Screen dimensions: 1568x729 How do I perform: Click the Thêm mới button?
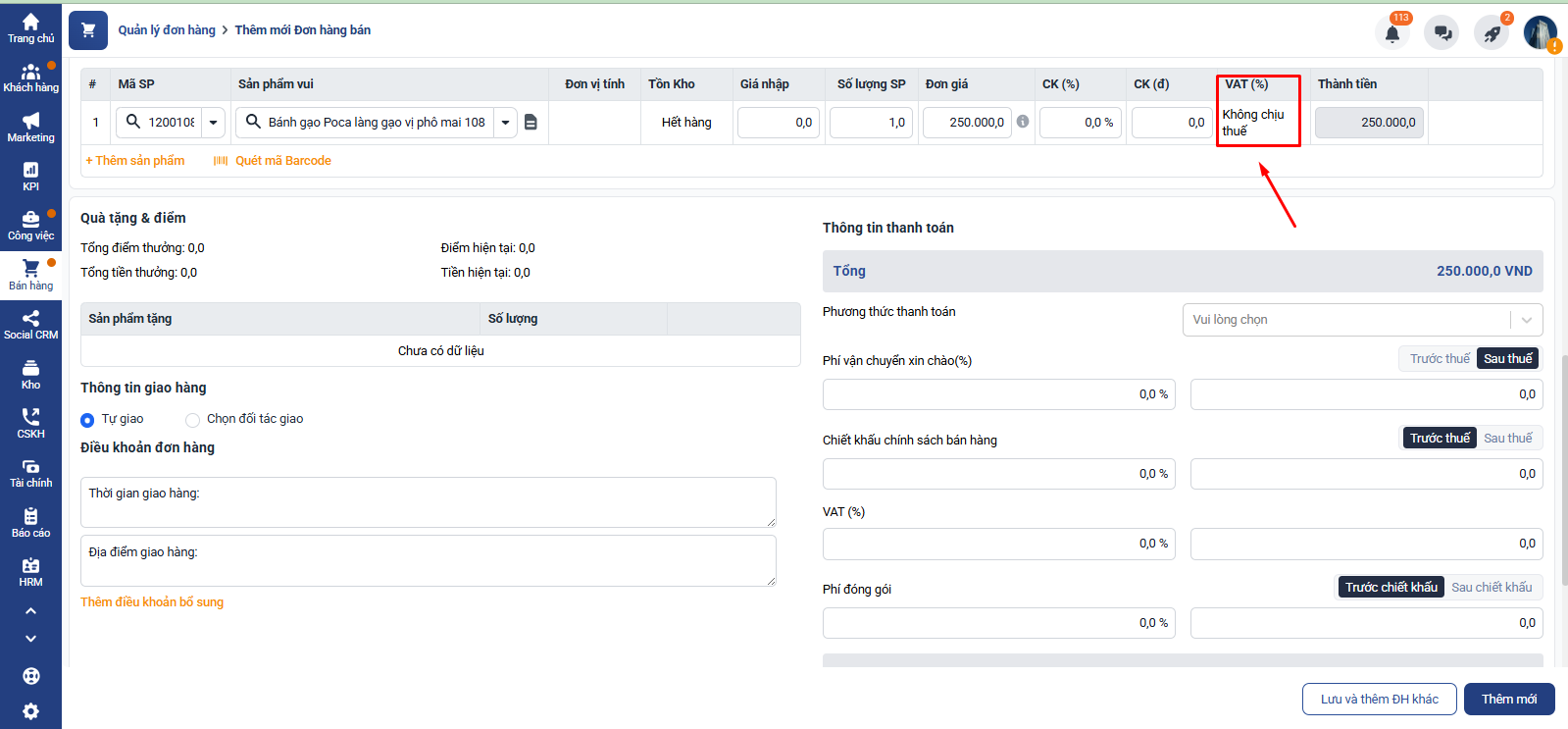tap(1508, 700)
